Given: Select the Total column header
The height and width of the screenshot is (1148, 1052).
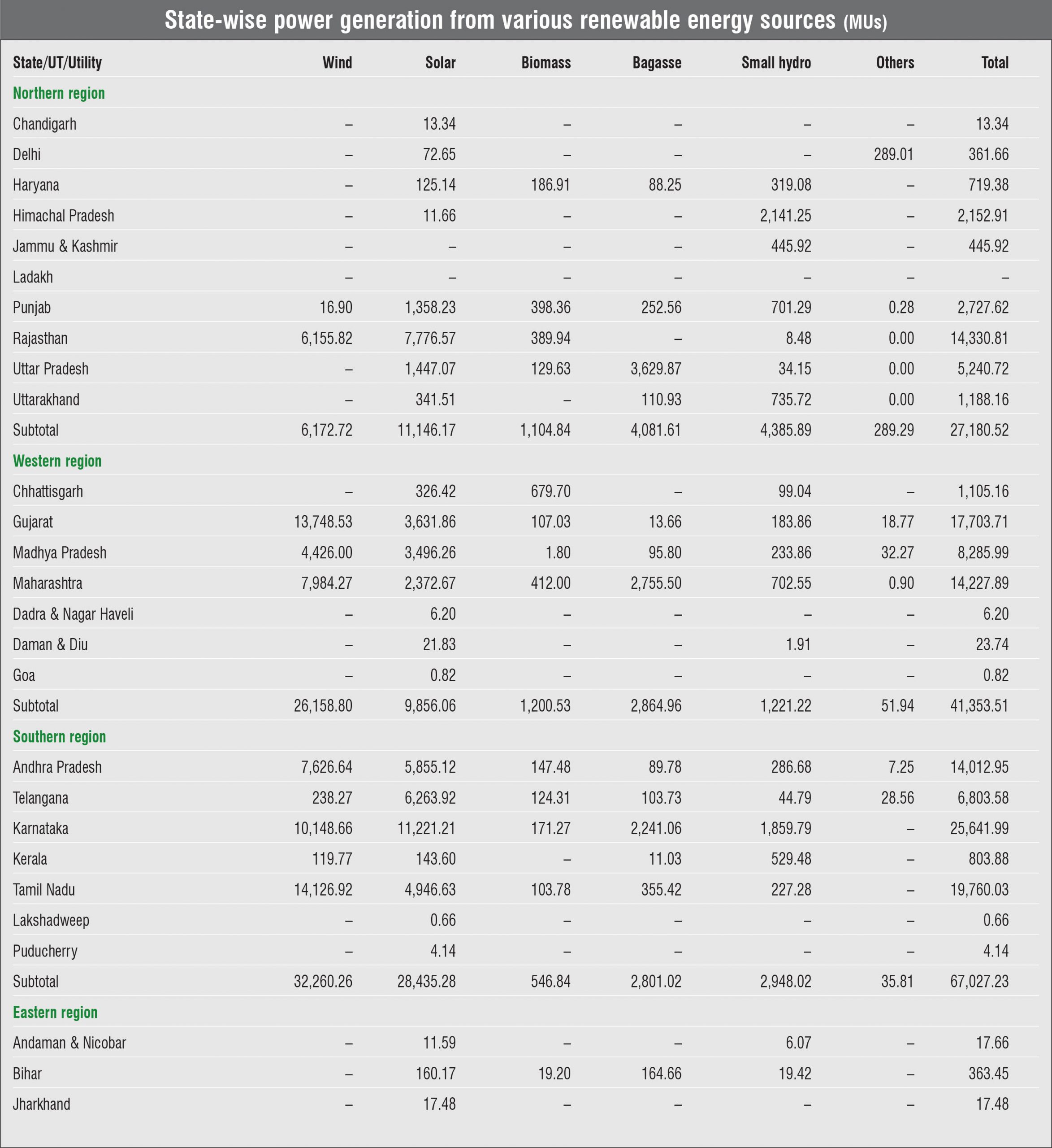Looking at the screenshot, I should click(995, 63).
